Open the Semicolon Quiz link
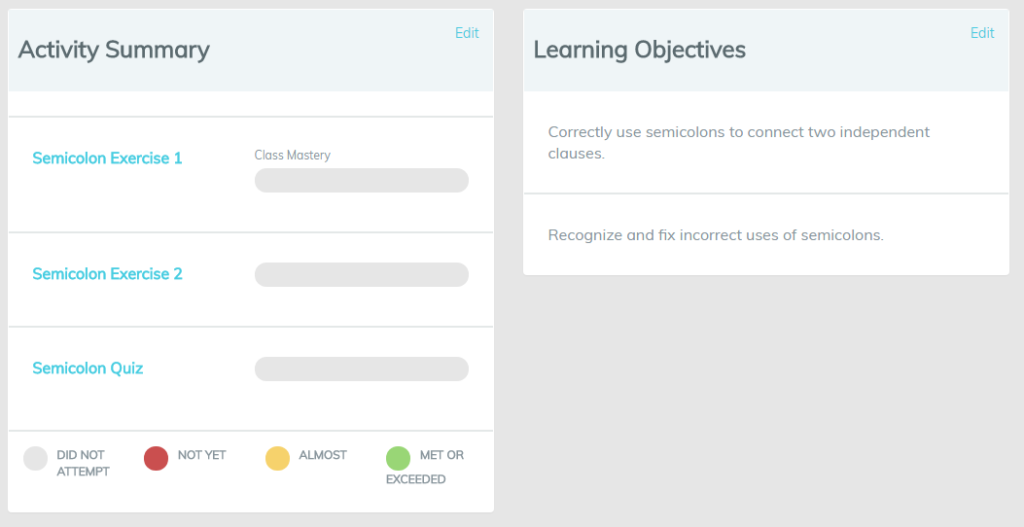 point(88,368)
